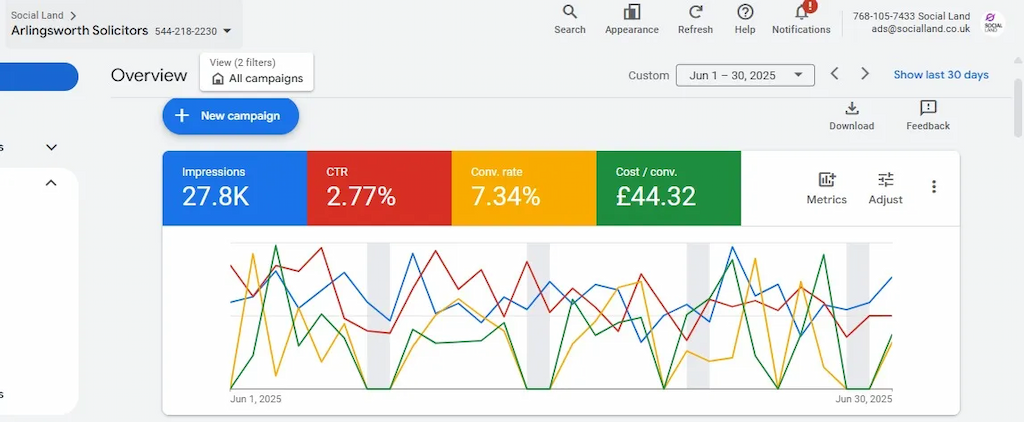Open the All campaigns view filter
1024x422 pixels.
257,78
